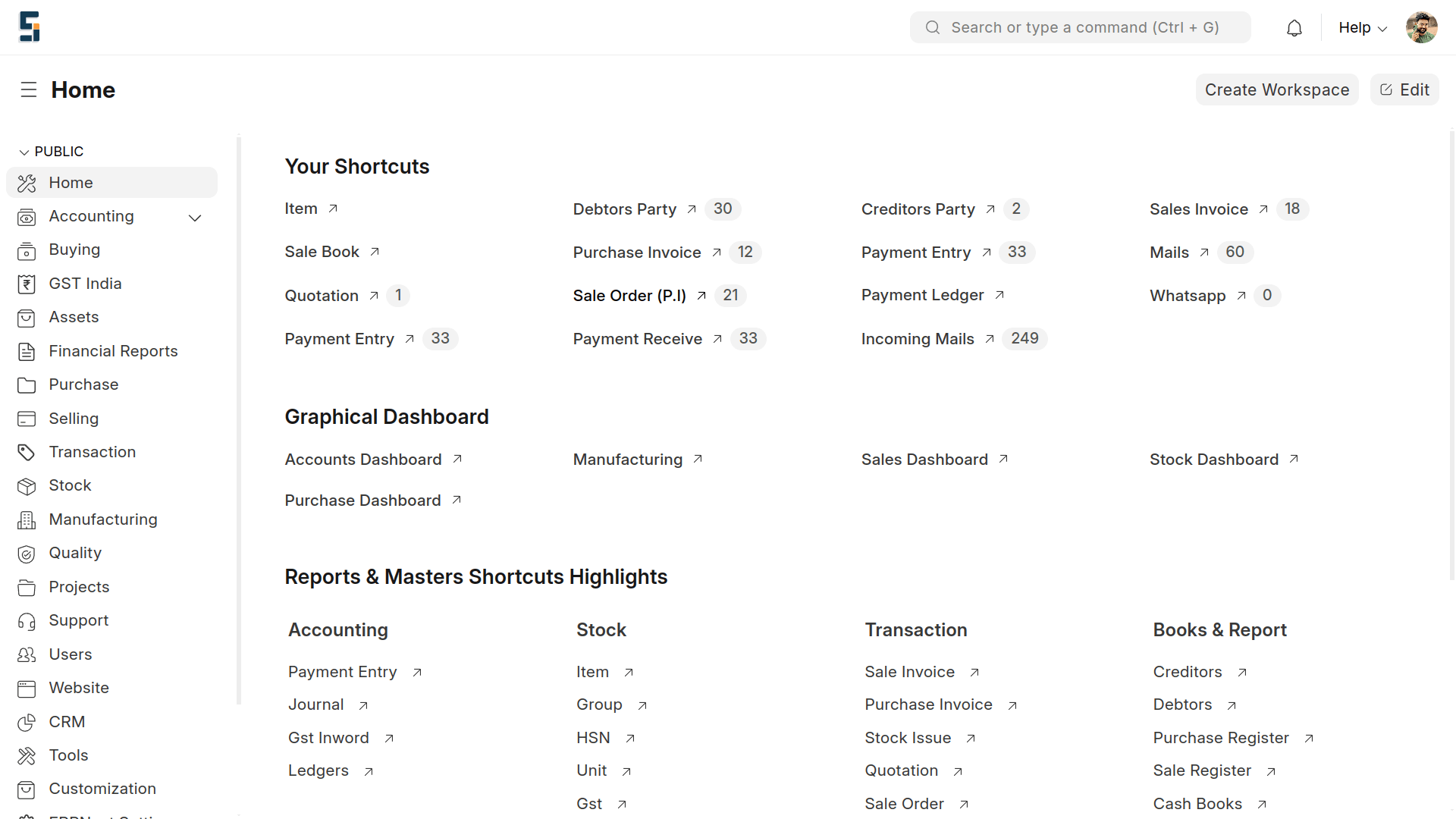Viewport: 1456px width, 819px height.
Task: Click the Create Workspace button
Action: (x=1277, y=89)
